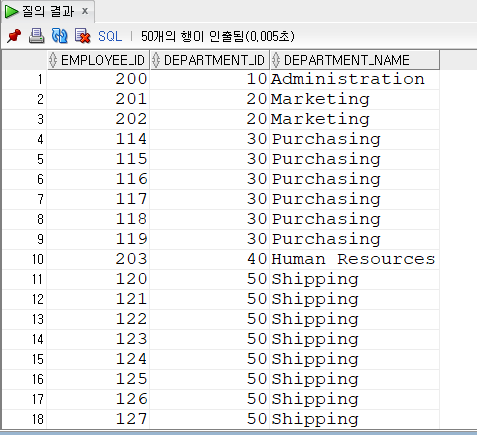The width and height of the screenshot is (477, 435).
Task: Select employee ID 124 cell
Action: coord(98,359)
